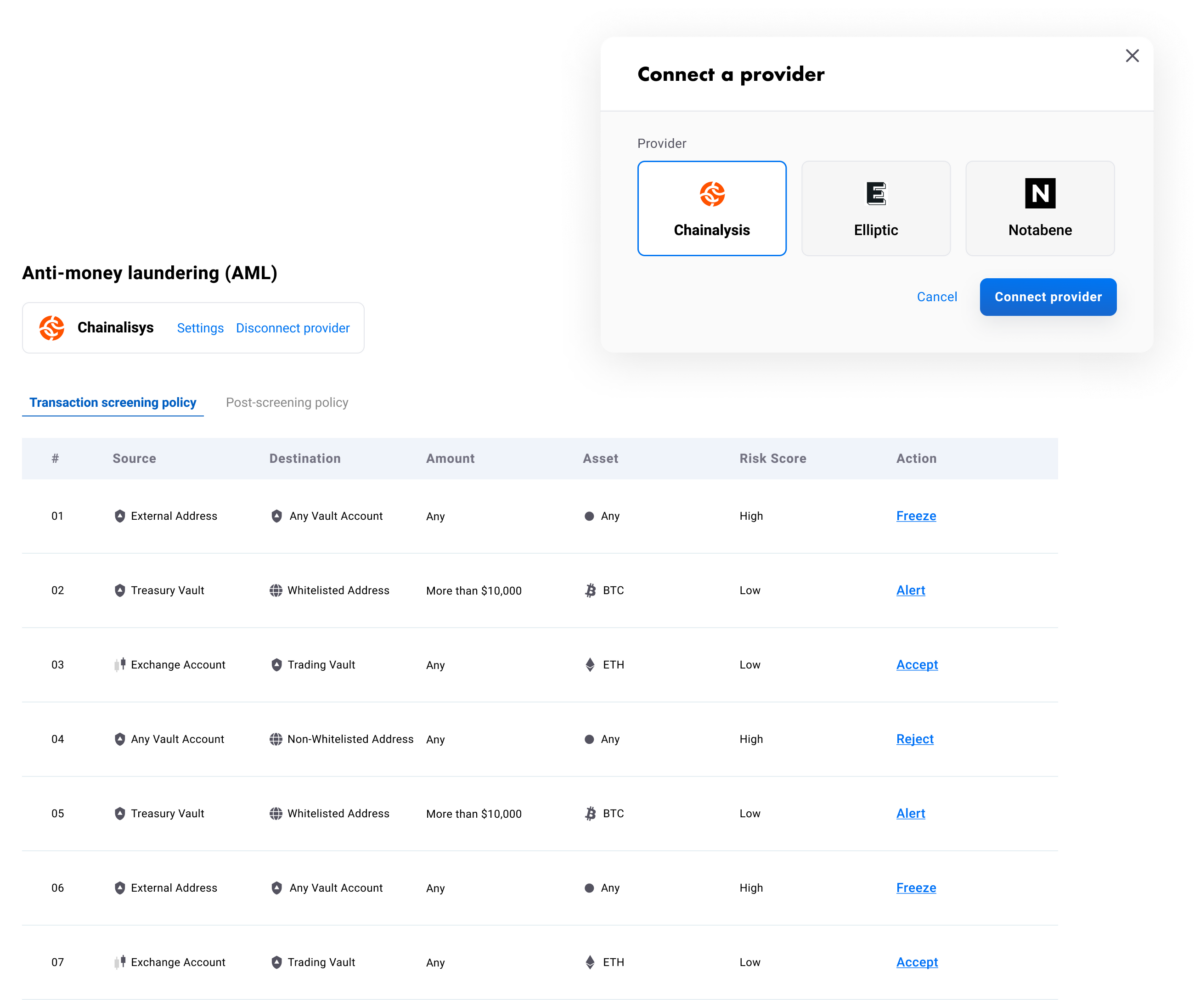
Task: Click the Destination column header
Action: 305,458
